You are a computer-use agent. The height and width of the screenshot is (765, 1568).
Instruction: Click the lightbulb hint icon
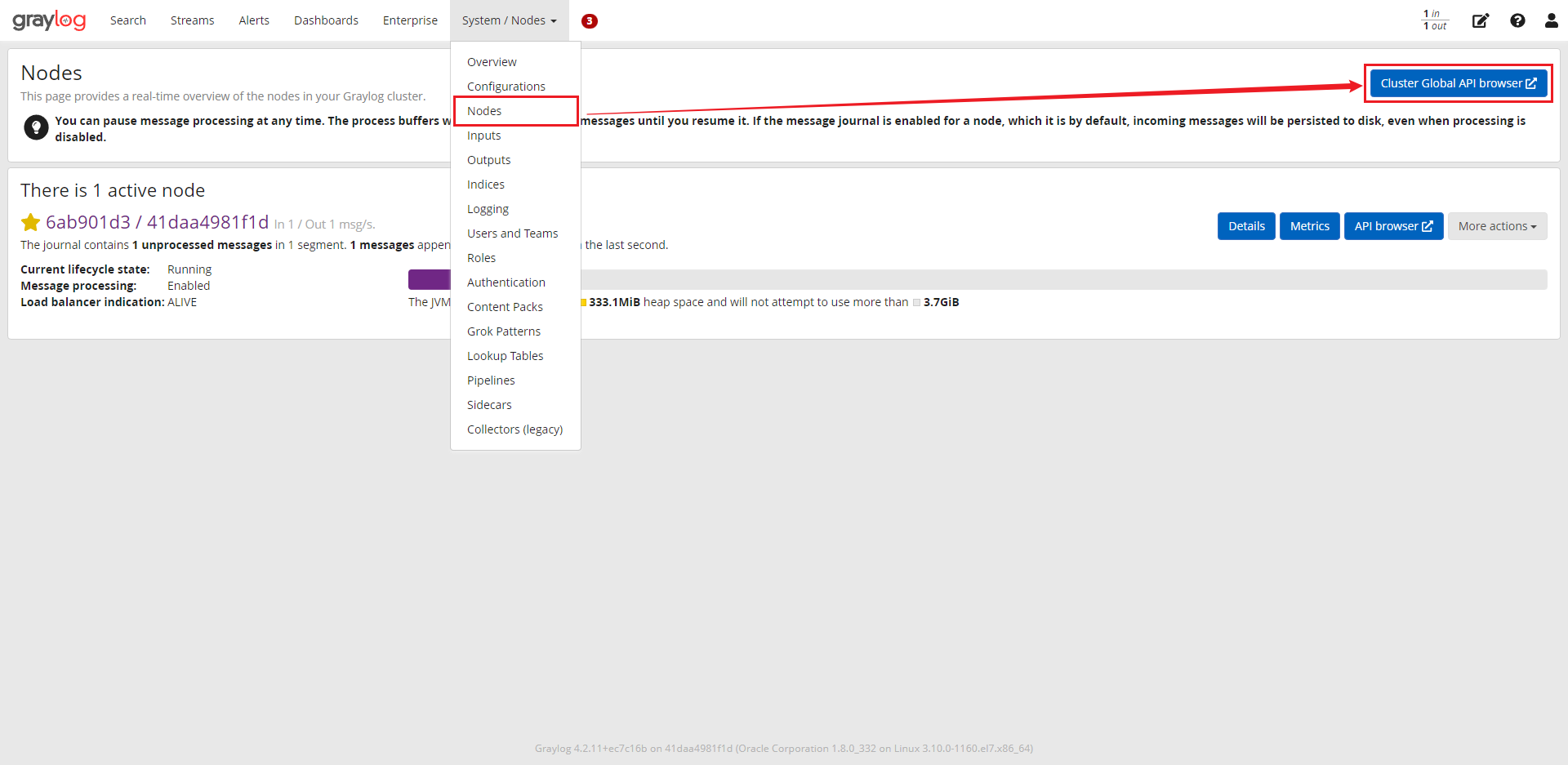[x=36, y=127]
